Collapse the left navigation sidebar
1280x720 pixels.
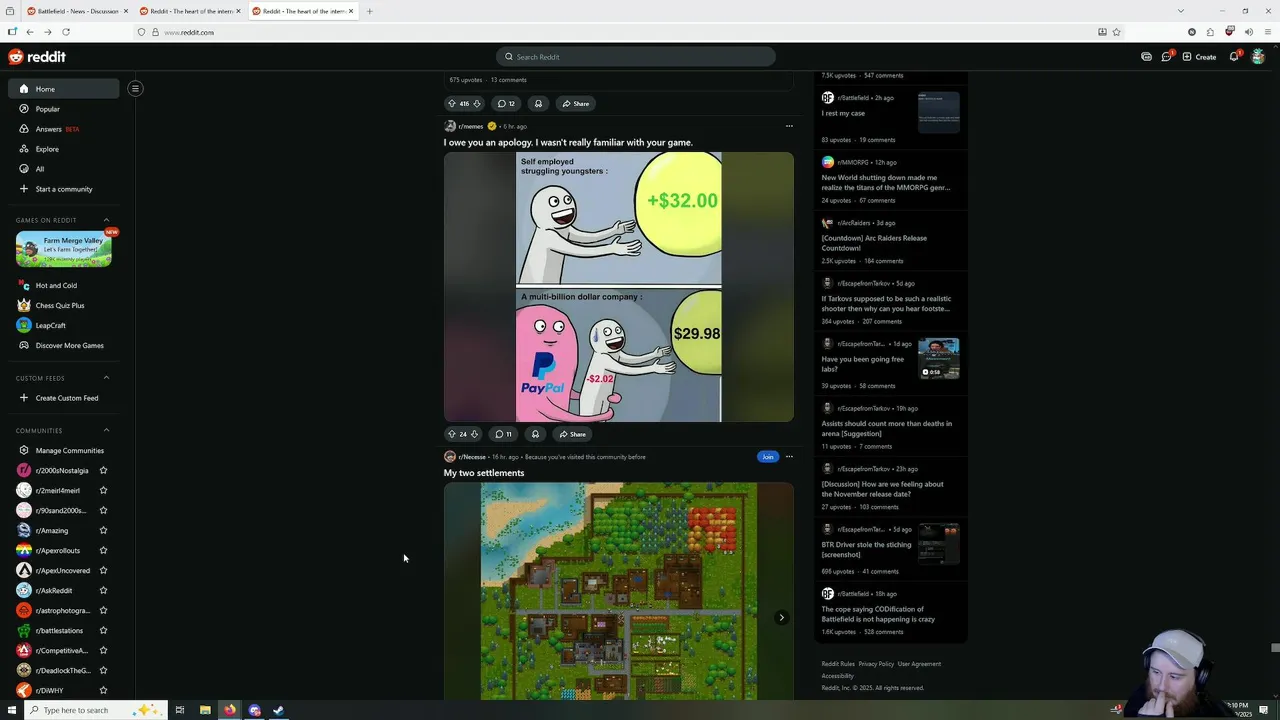pos(135,88)
